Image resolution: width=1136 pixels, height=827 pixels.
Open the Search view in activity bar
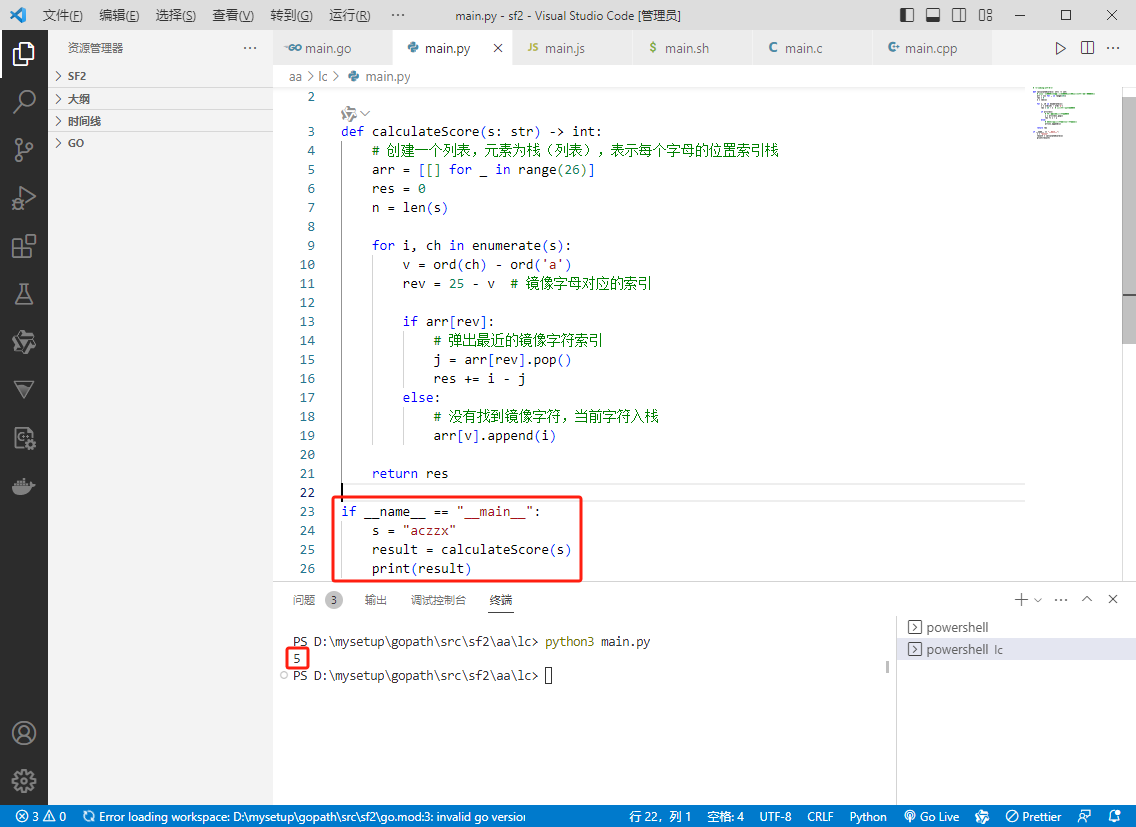tap(23, 101)
